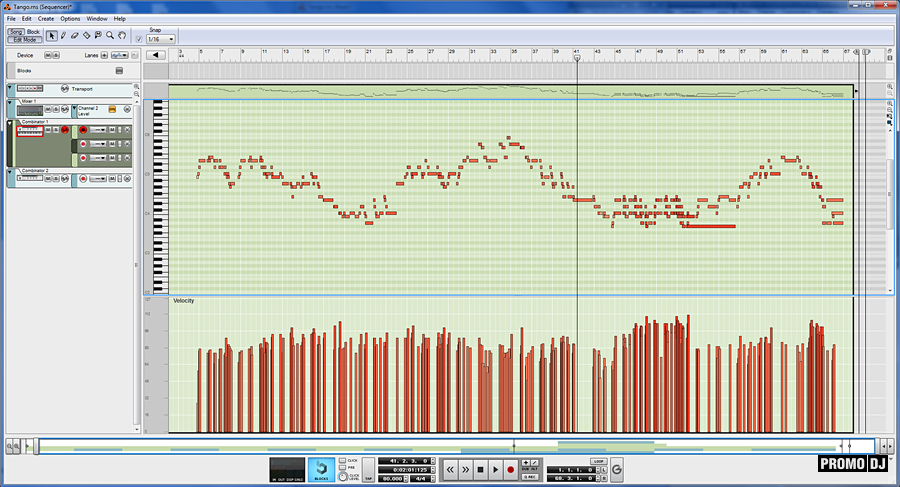900x487 pixels.
Task: Zoom in horizontally at bottom-left
Action: click(16, 446)
